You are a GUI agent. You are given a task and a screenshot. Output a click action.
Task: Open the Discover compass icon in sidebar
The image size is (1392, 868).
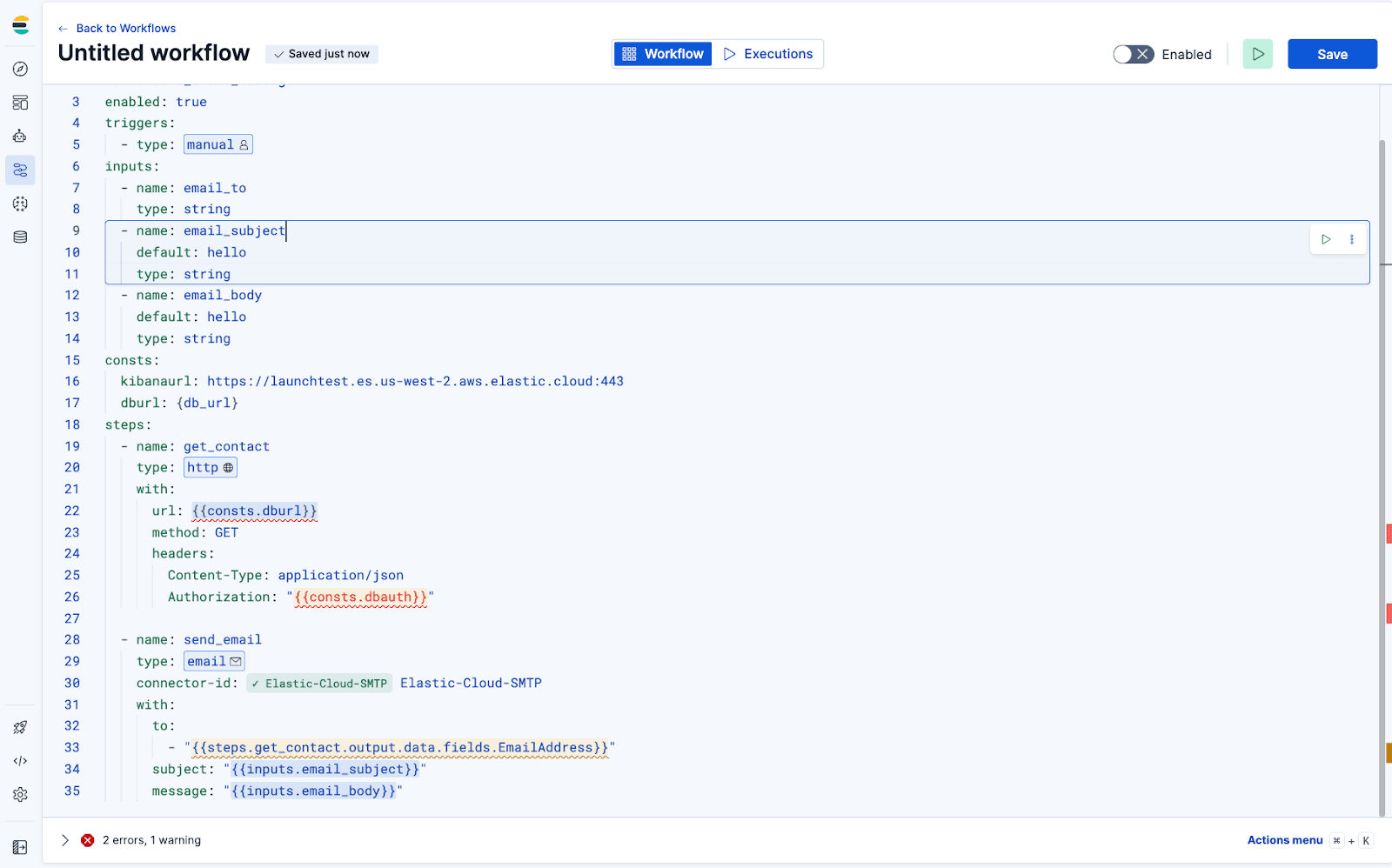(20, 69)
